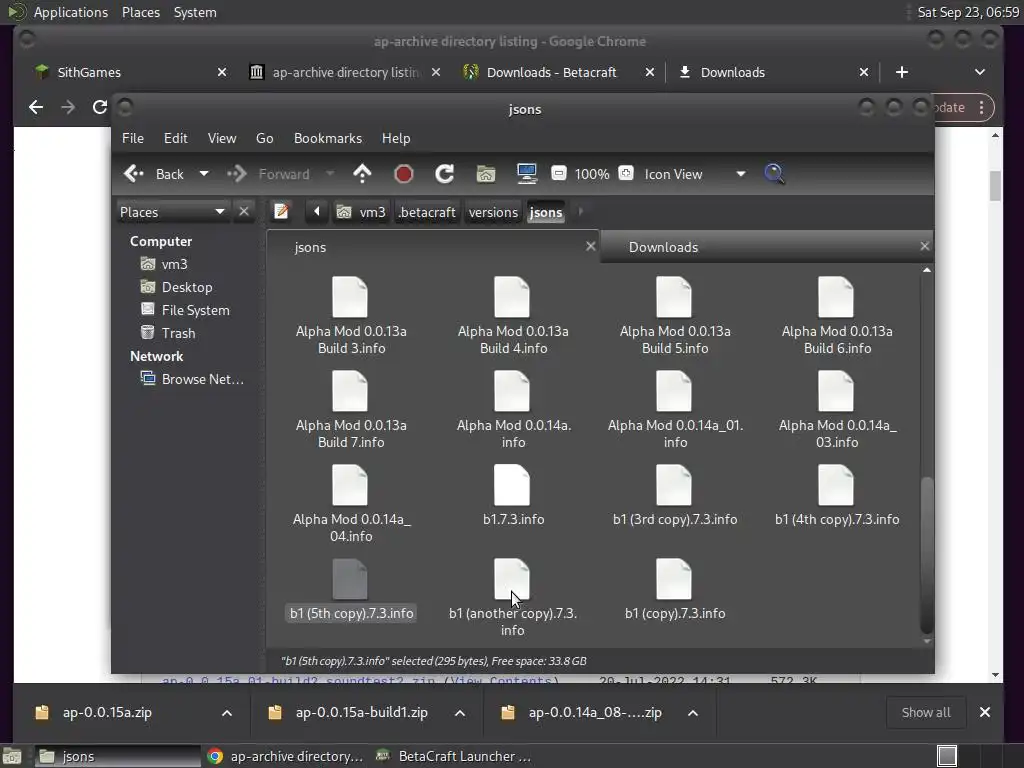
Task: Open the Bookmarks menu
Action: [x=328, y=138]
